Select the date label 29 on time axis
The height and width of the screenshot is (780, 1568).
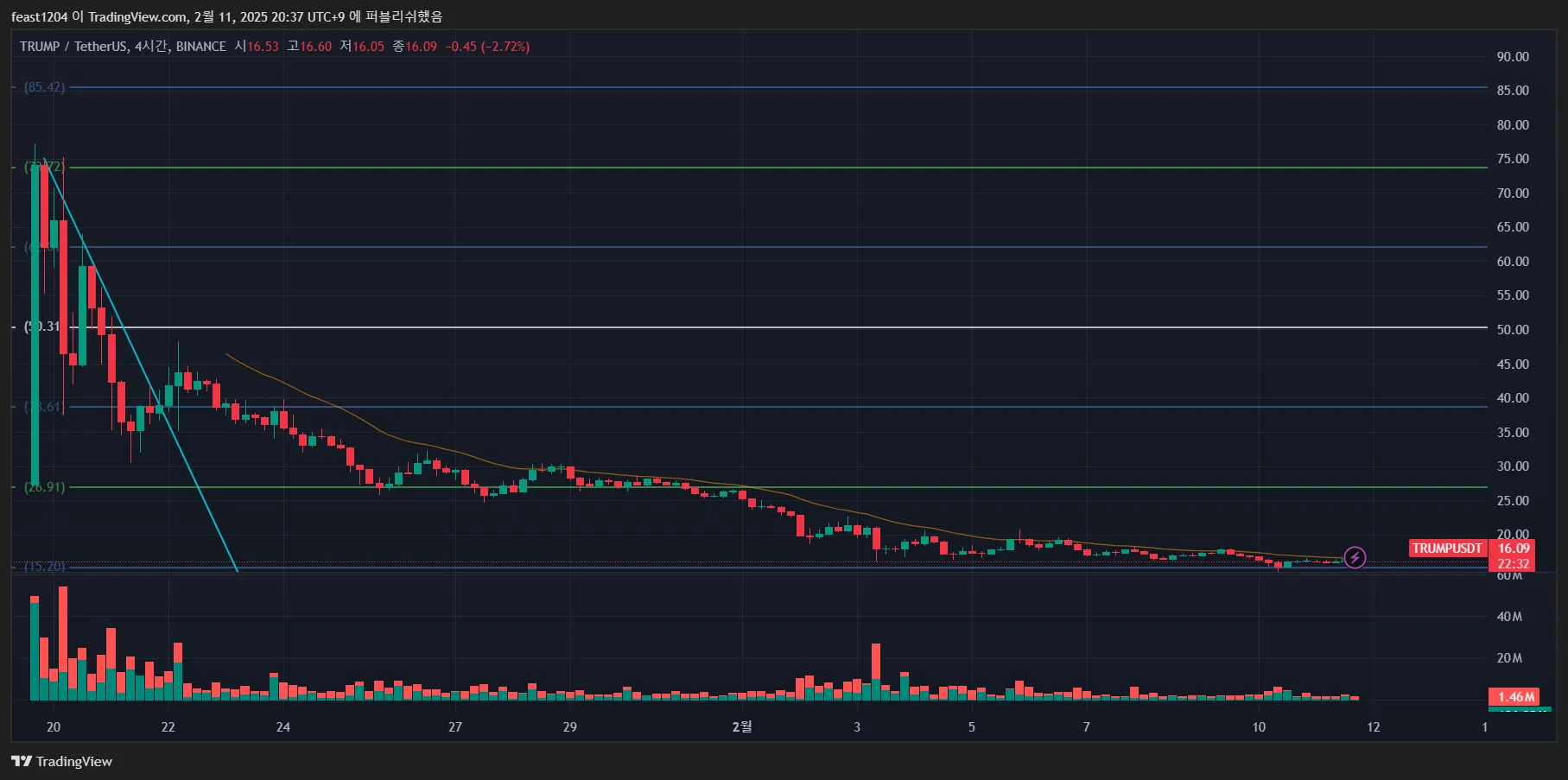tap(570, 727)
